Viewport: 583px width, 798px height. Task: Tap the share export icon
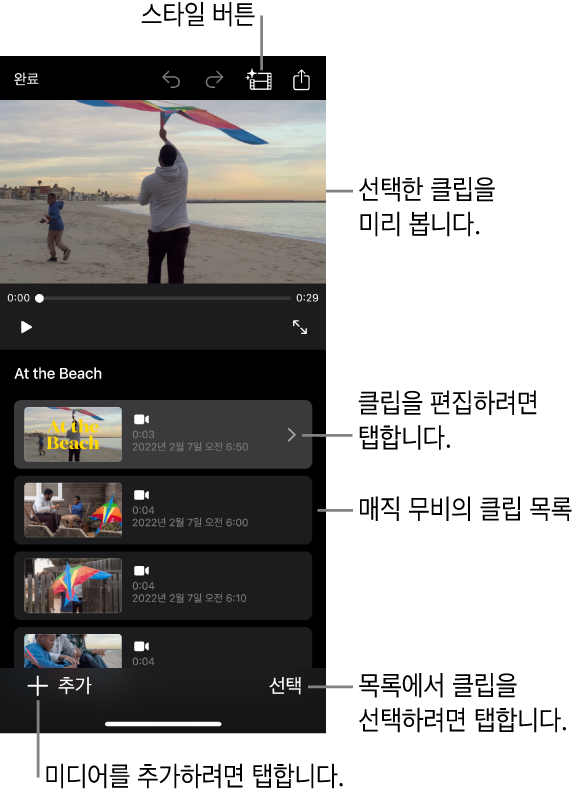[x=302, y=79]
